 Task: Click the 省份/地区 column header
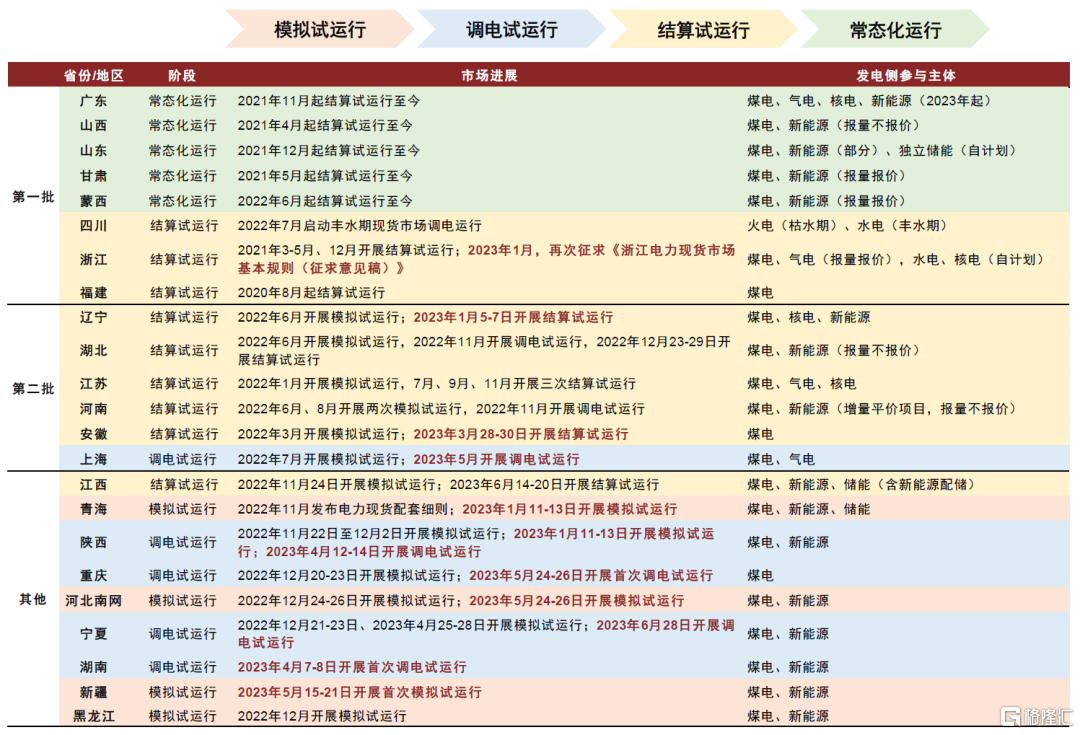(x=94, y=76)
